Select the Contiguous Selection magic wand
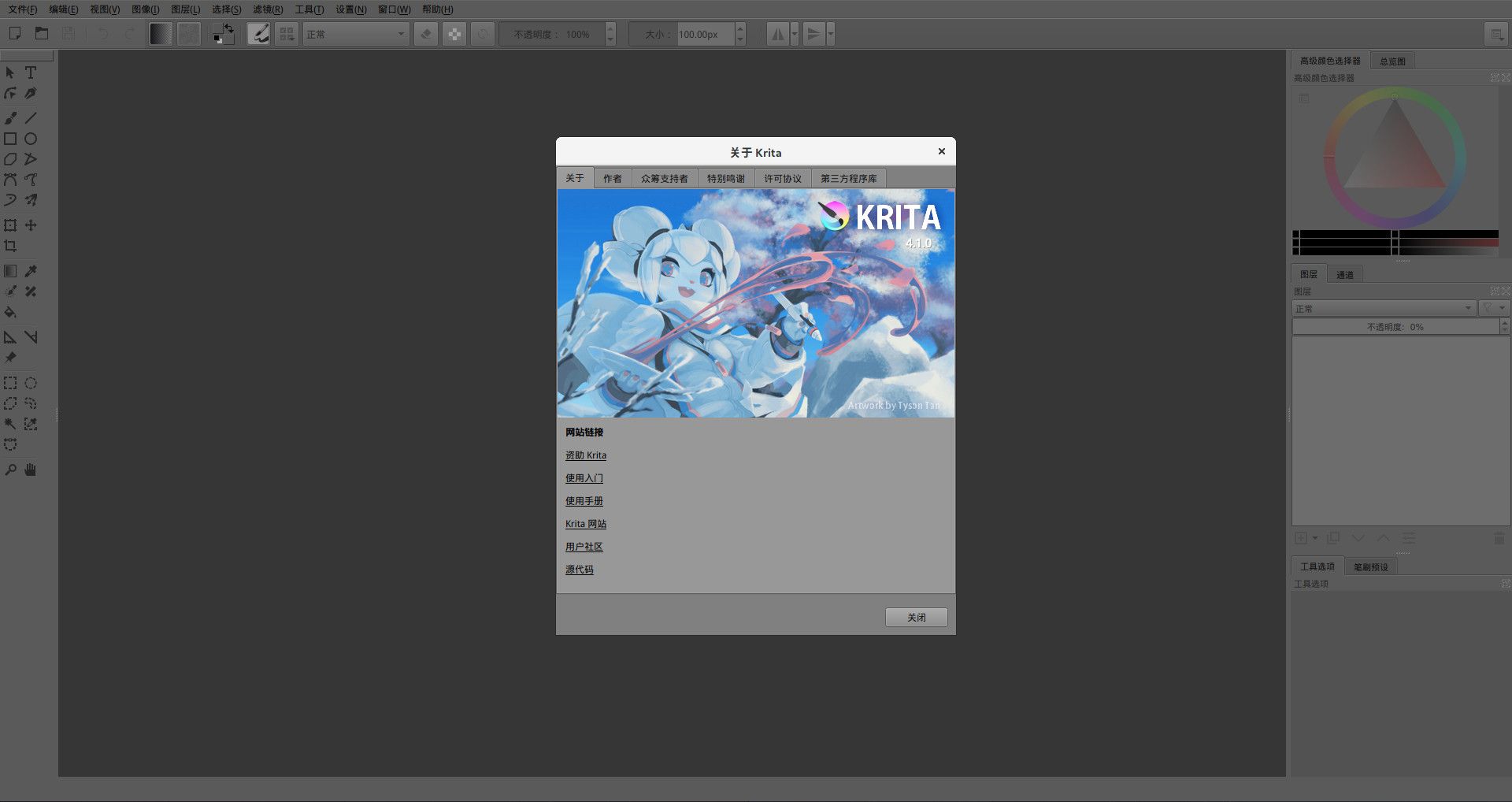Viewport: 1512px width, 802px height. click(10, 424)
